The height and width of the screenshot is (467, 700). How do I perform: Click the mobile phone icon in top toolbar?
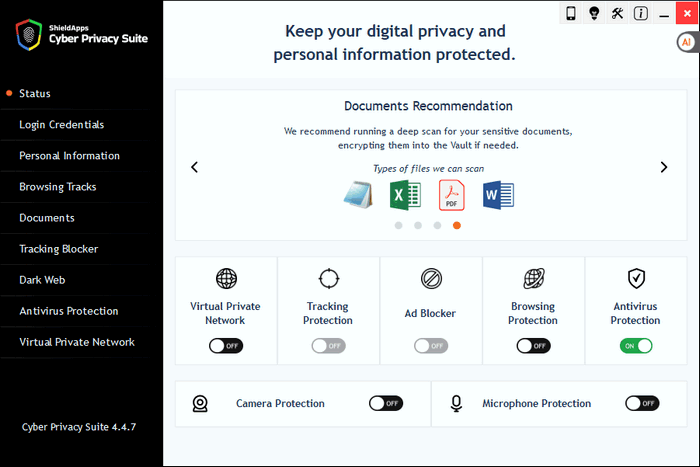(x=571, y=13)
